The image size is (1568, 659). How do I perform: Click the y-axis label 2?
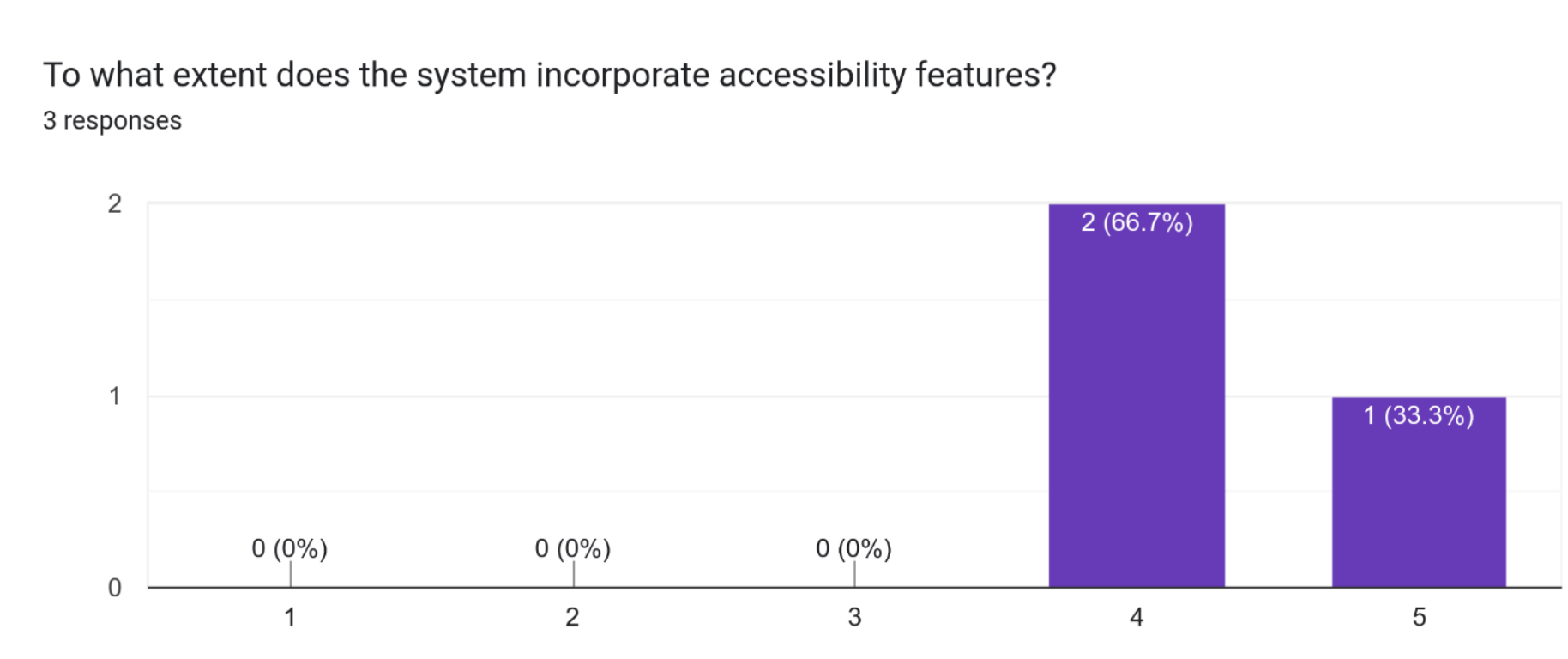[x=115, y=204]
